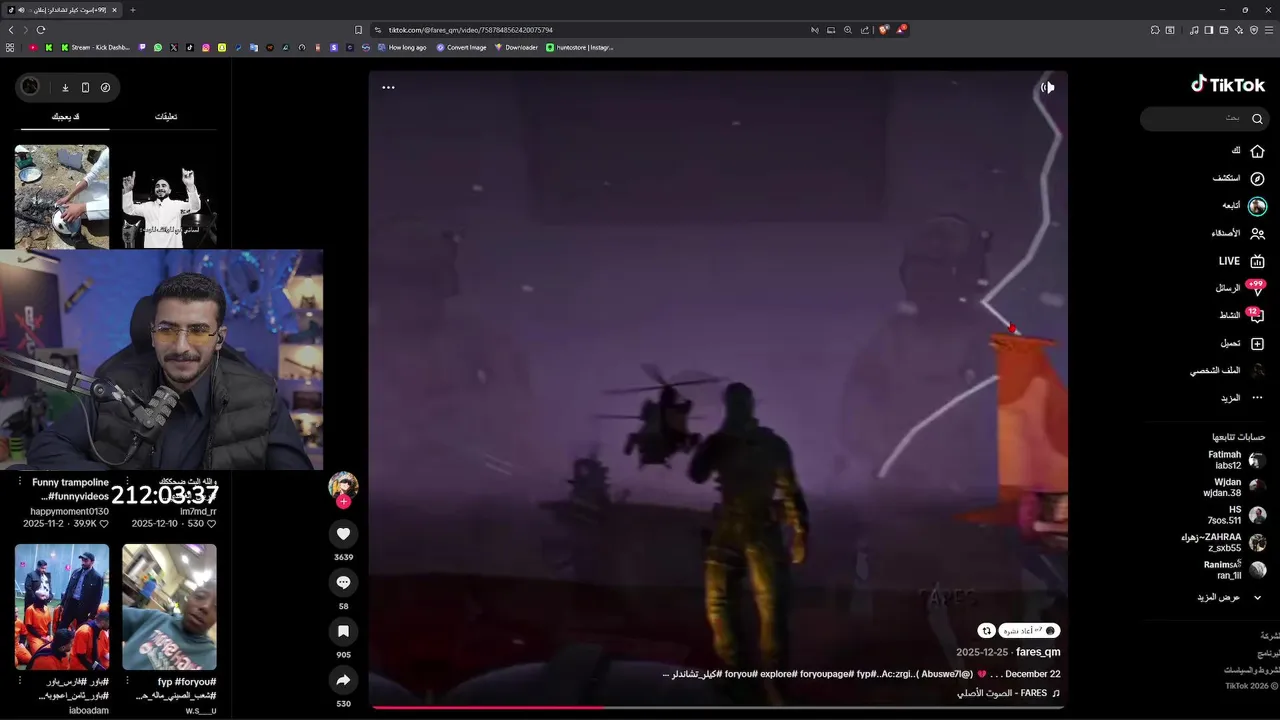Viewport: 1280px width, 720px height.
Task: Open 'Downloader' bookmark
Action: [516, 47]
